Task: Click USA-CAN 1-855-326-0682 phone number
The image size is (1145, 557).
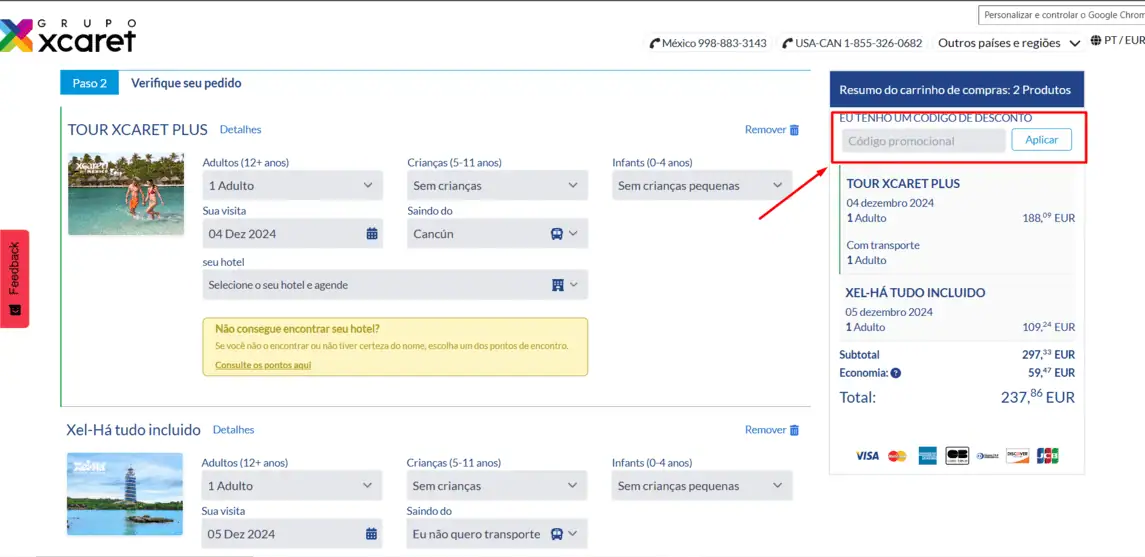Action: tap(859, 43)
